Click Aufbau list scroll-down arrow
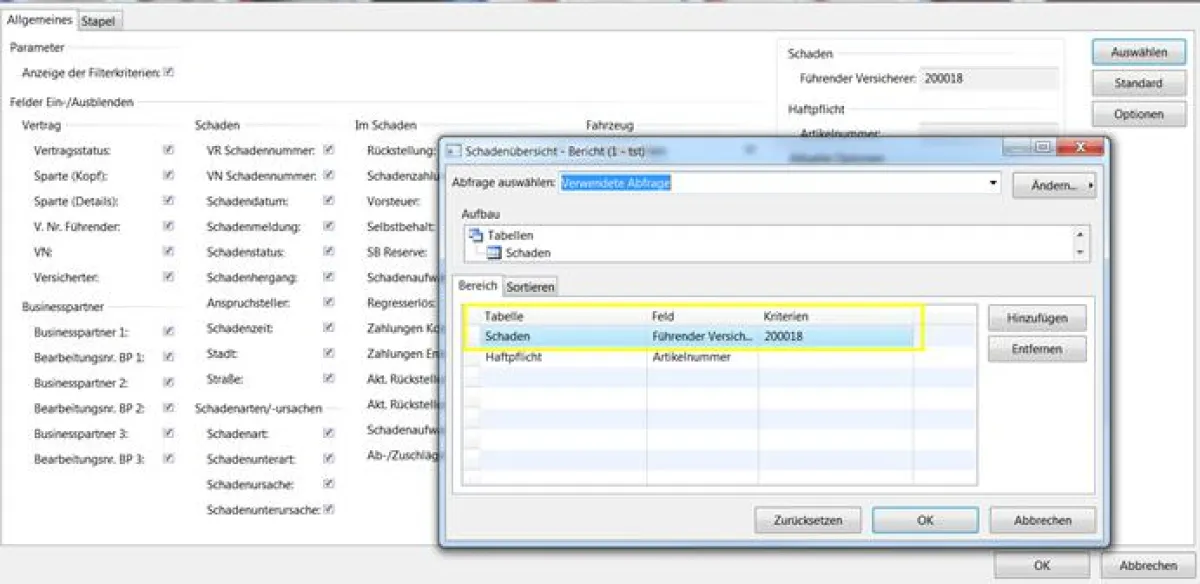This screenshot has height=584, width=1200. point(1078,253)
